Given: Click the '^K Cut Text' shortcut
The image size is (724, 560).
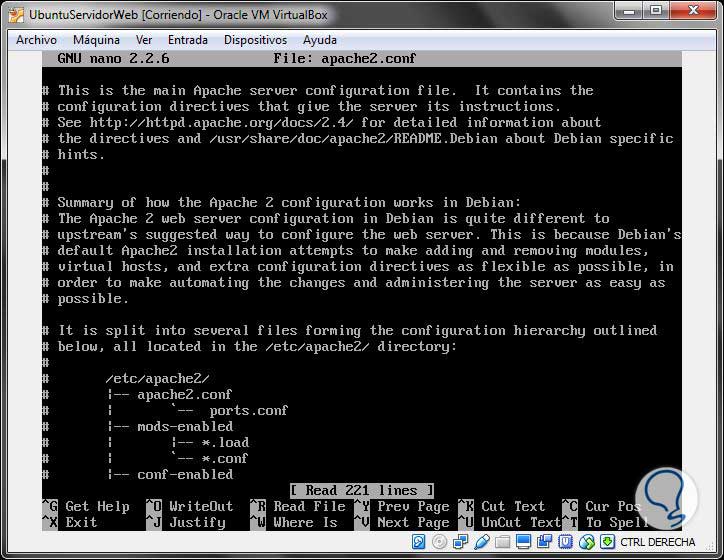Looking at the screenshot, I should (x=502, y=506).
